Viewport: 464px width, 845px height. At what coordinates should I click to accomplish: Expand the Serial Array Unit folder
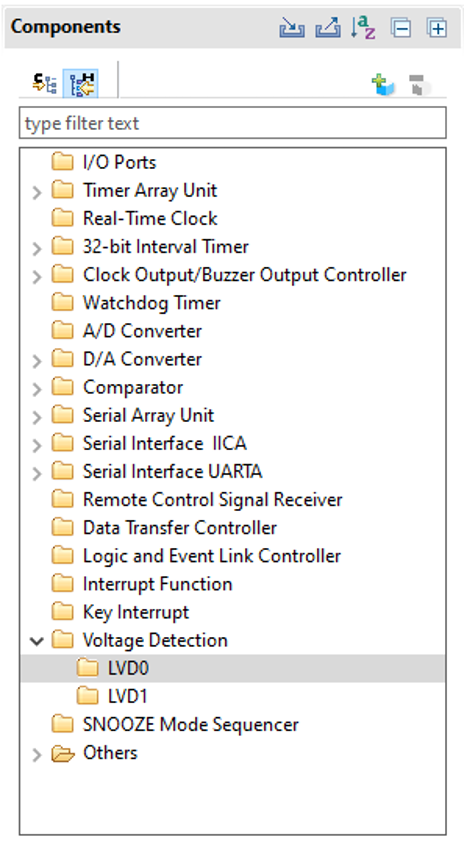(x=37, y=417)
